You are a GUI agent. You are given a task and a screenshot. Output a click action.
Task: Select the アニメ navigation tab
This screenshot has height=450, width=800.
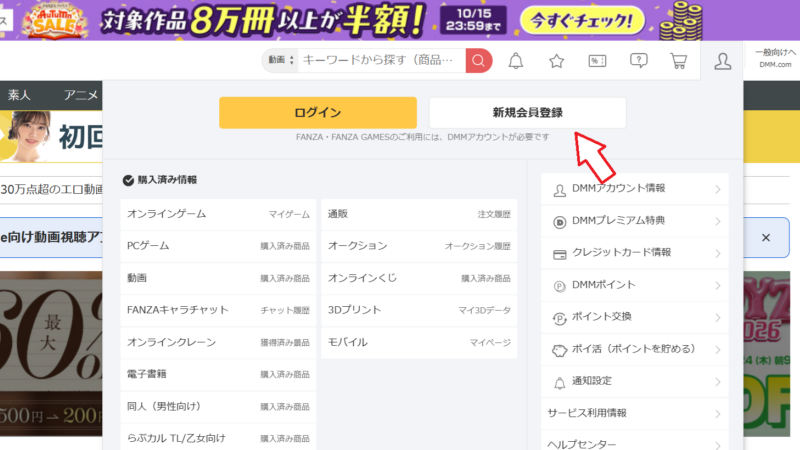81,95
